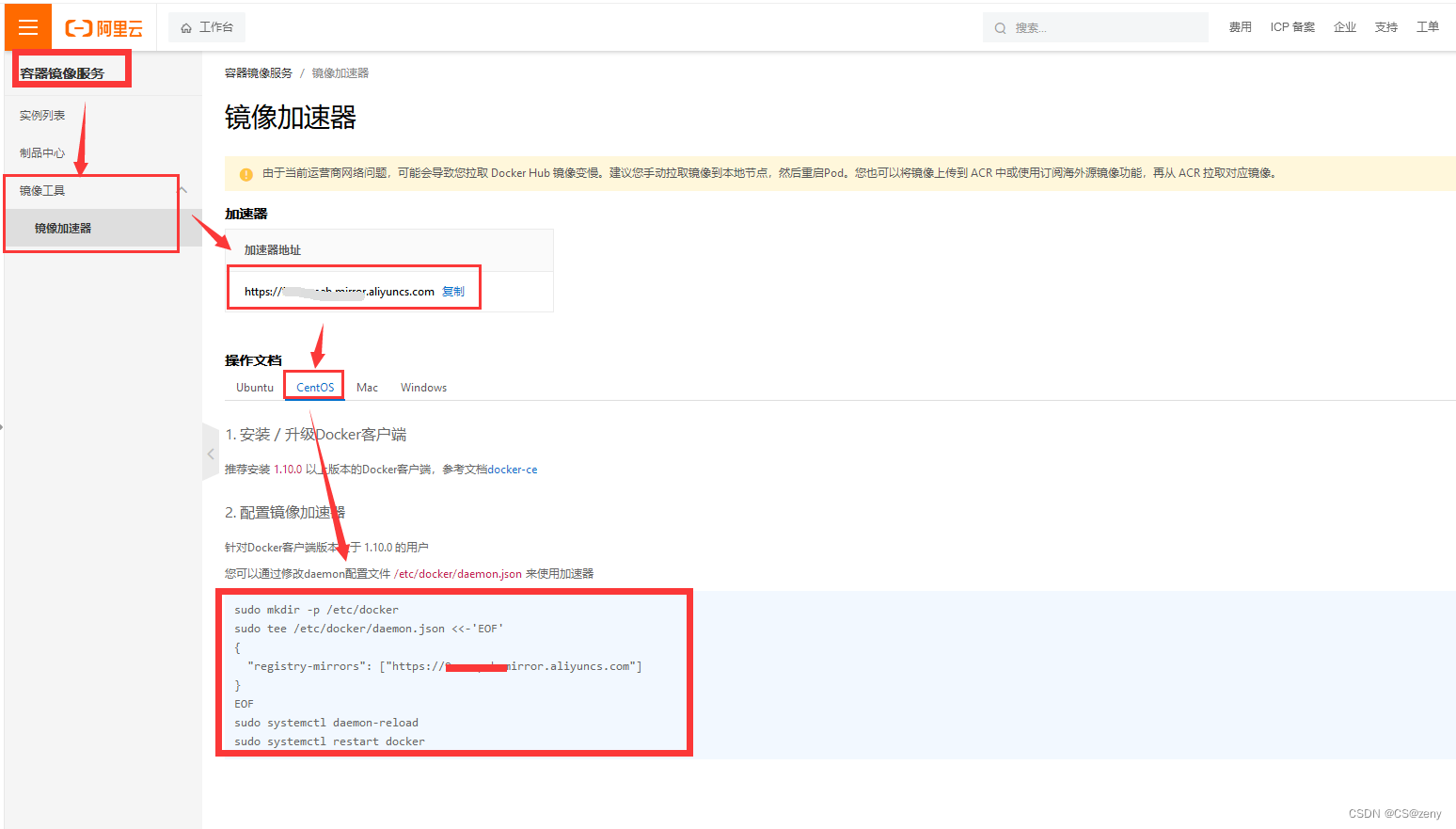Click the 容器镜像服务 breadcrumb link
The height and width of the screenshot is (829, 1456).
(259, 73)
